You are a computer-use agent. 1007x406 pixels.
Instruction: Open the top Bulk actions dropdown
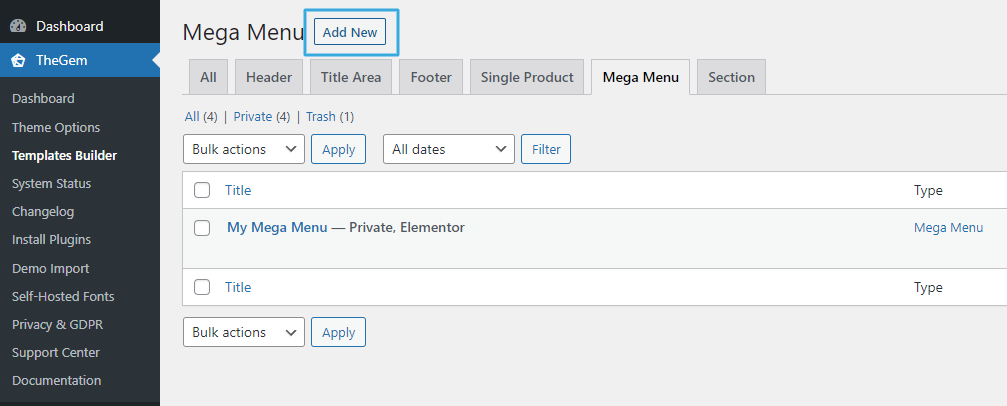[x=244, y=149]
